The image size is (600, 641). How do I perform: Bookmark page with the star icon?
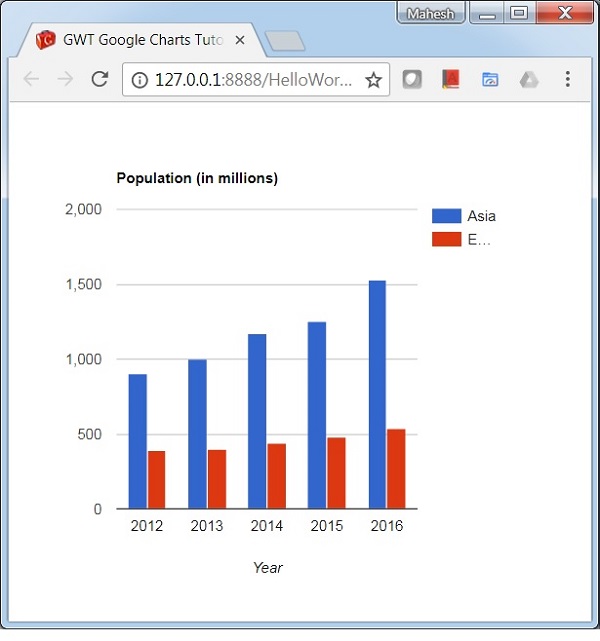pyautogui.click(x=373, y=80)
